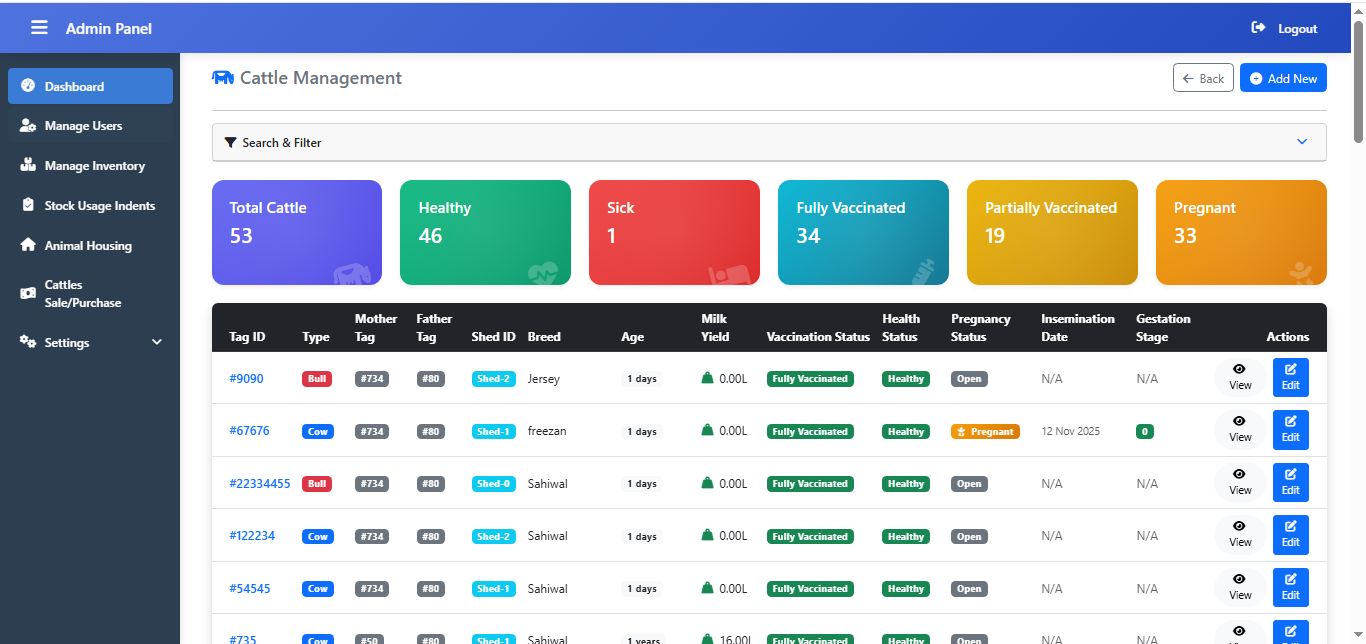Open the #22334455 tag ID link
The height and width of the screenshot is (644, 1366).
(x=259, y=484)
